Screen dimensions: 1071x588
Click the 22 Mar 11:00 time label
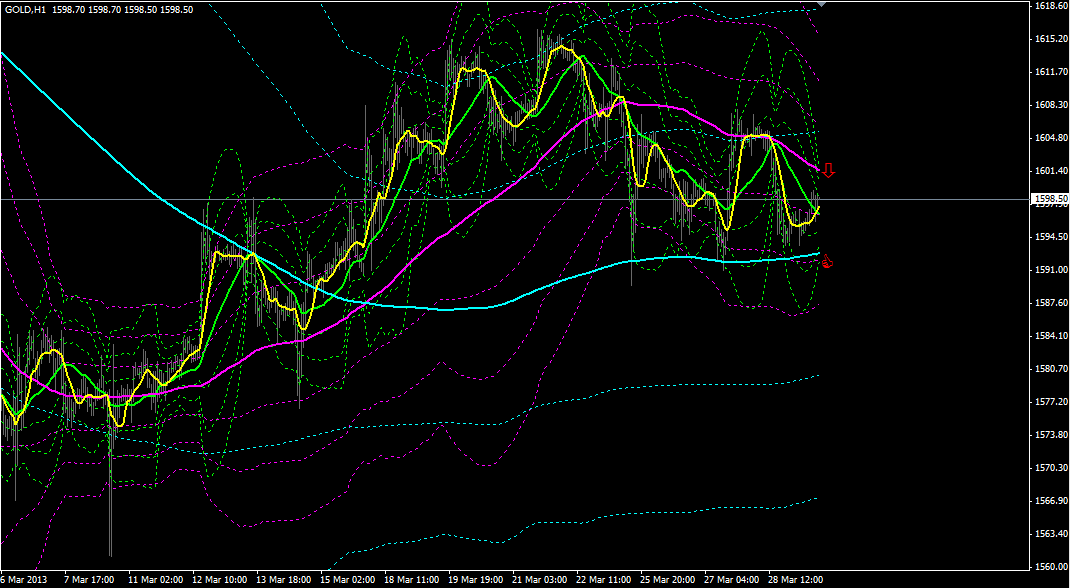point(604,580)
